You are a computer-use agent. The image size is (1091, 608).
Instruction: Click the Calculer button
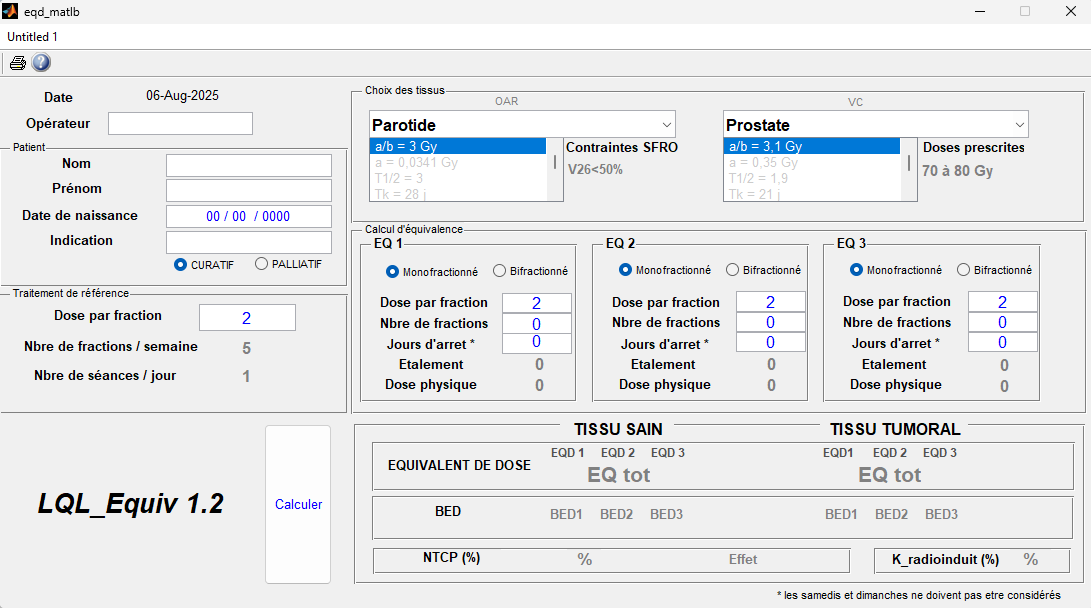tap(298, 504)
